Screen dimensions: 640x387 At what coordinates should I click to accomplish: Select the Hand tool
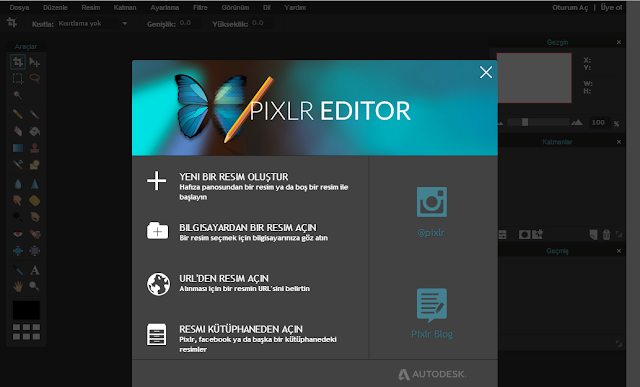click(x=18, y=286)
